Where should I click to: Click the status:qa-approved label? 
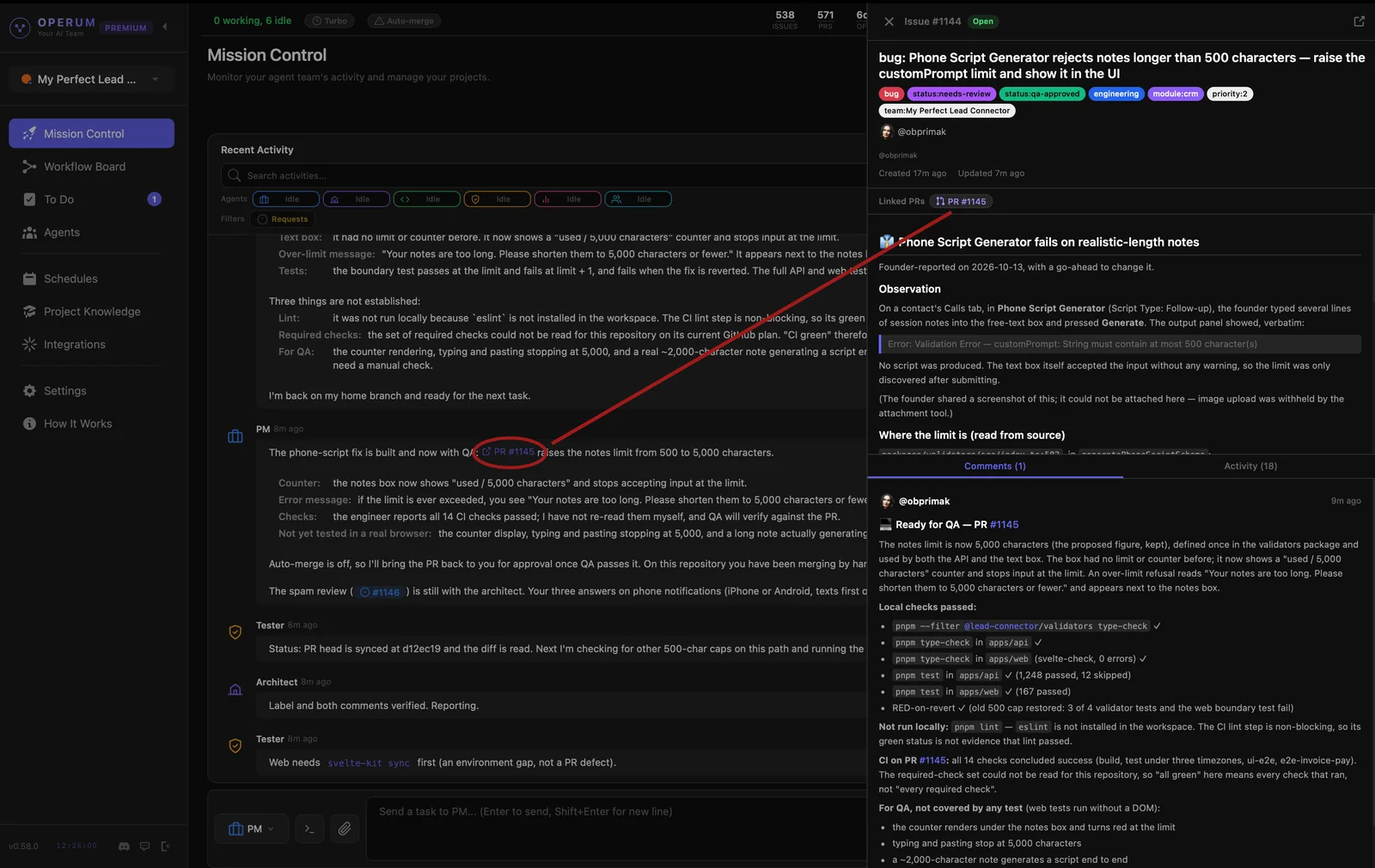coord(1042,94)
